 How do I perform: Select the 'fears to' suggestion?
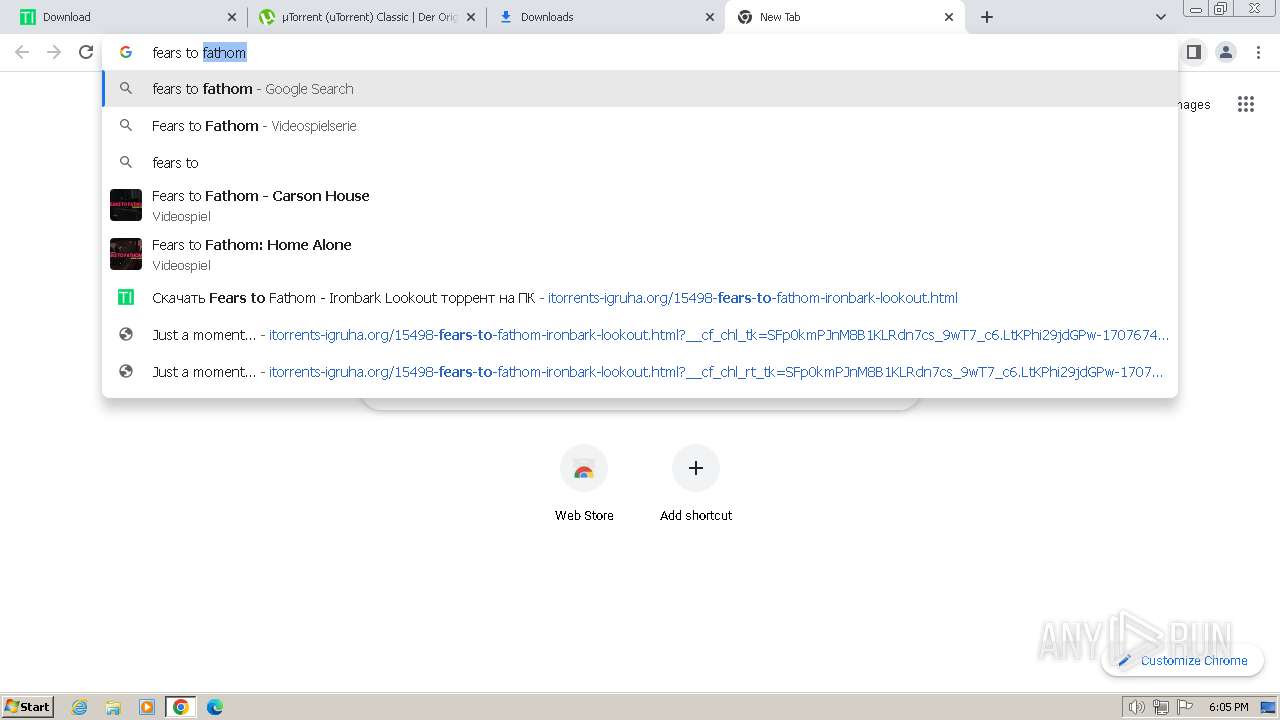pyautogui.click(x=640, y=162)
